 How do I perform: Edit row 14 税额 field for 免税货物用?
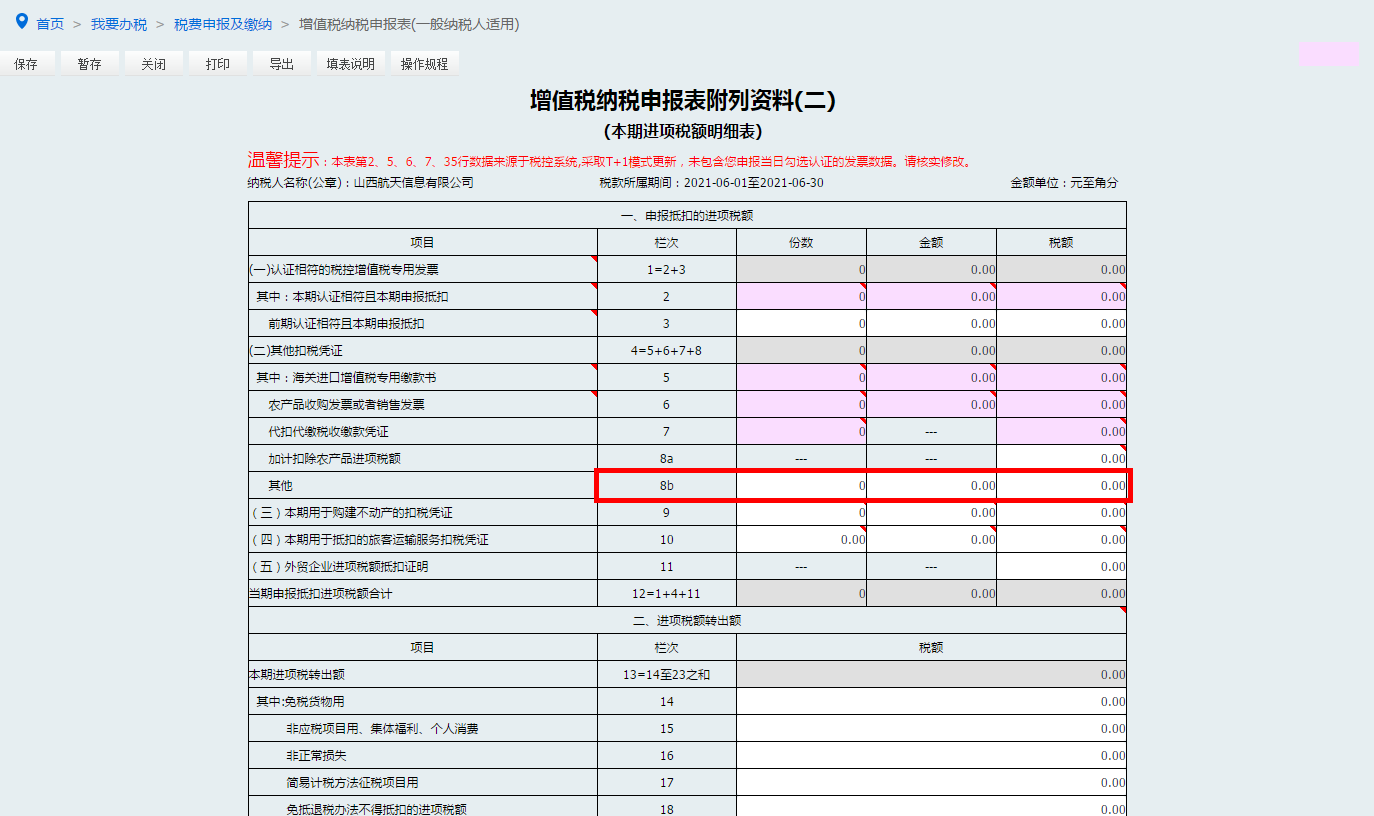coord(932,702)
